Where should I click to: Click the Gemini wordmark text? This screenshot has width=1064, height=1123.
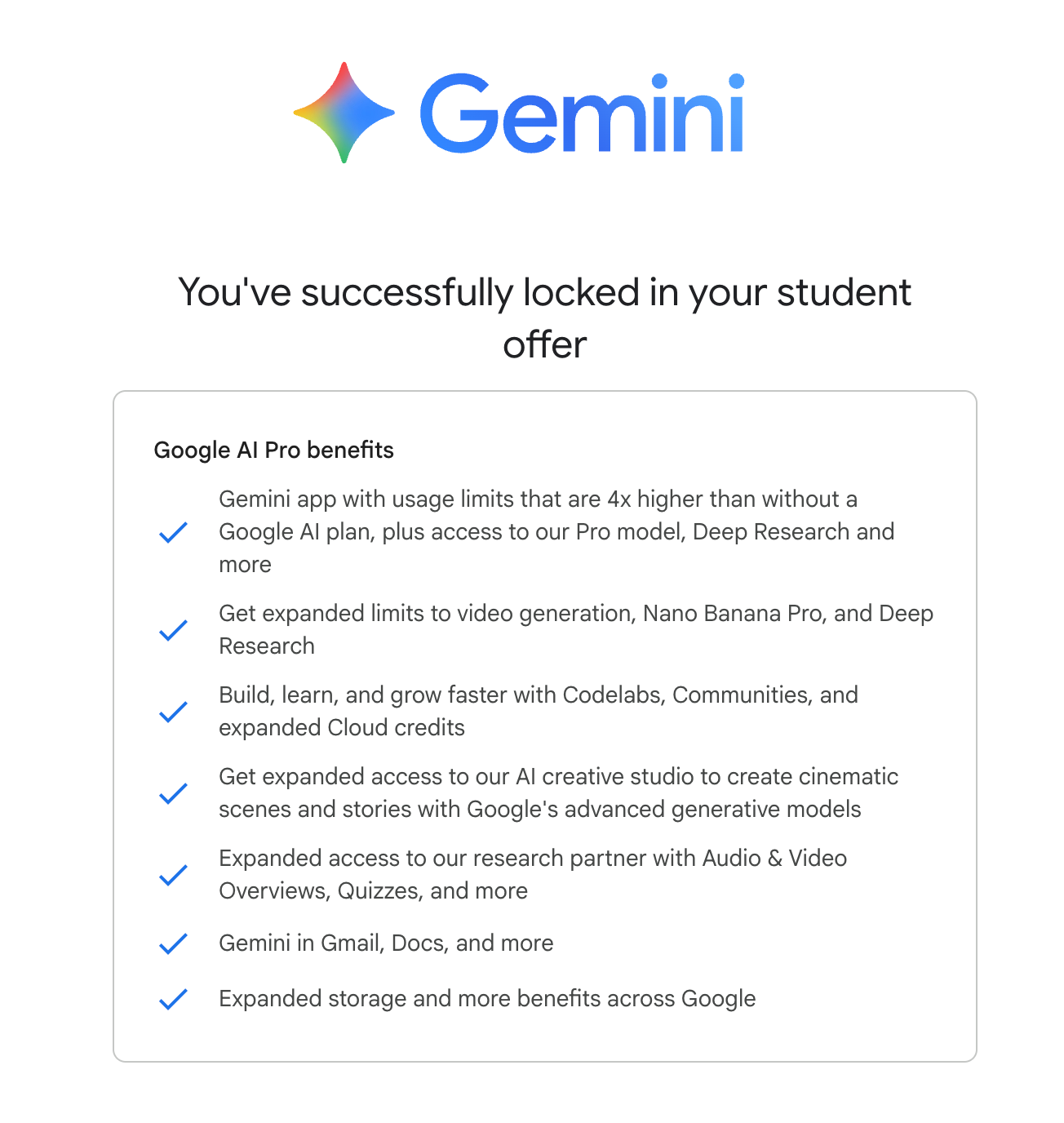(x=582, y=113)
